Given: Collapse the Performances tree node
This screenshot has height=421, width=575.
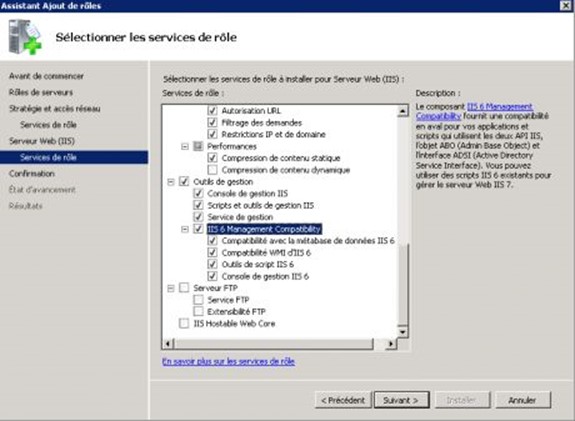Looking at the screenshot, I should click(185, 147).
